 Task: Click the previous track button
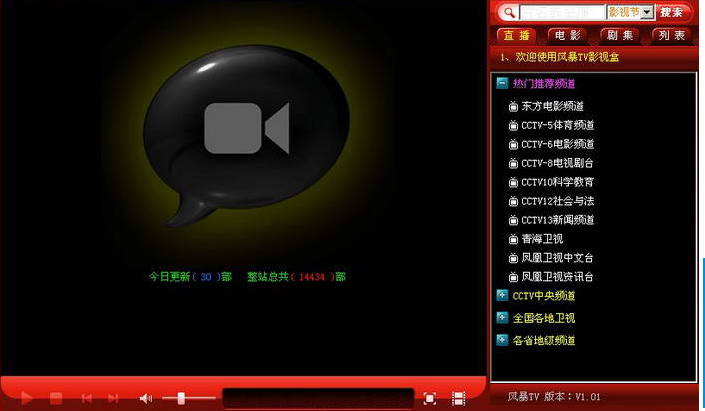(87, 398)
